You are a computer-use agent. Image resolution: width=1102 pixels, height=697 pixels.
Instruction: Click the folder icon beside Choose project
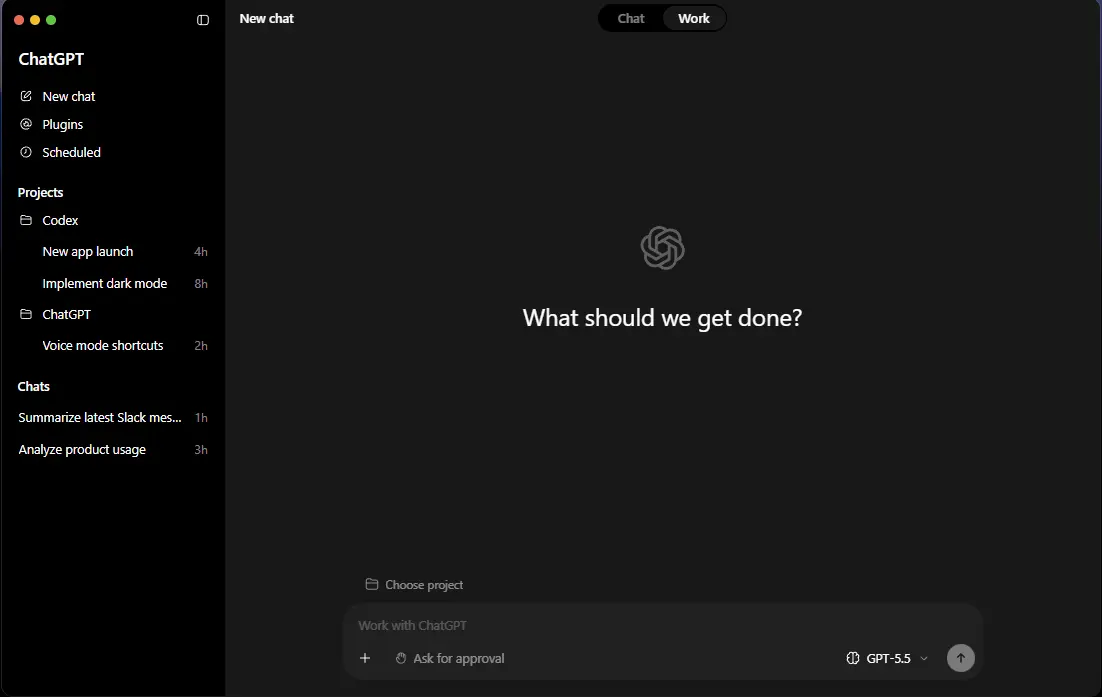pos(372,584)
